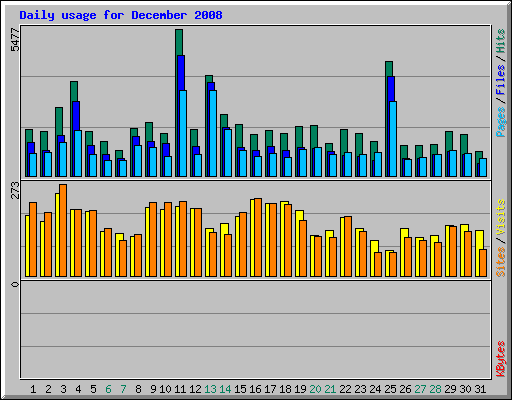
Task: Click the Files legend label
Action: pos(501,79)
